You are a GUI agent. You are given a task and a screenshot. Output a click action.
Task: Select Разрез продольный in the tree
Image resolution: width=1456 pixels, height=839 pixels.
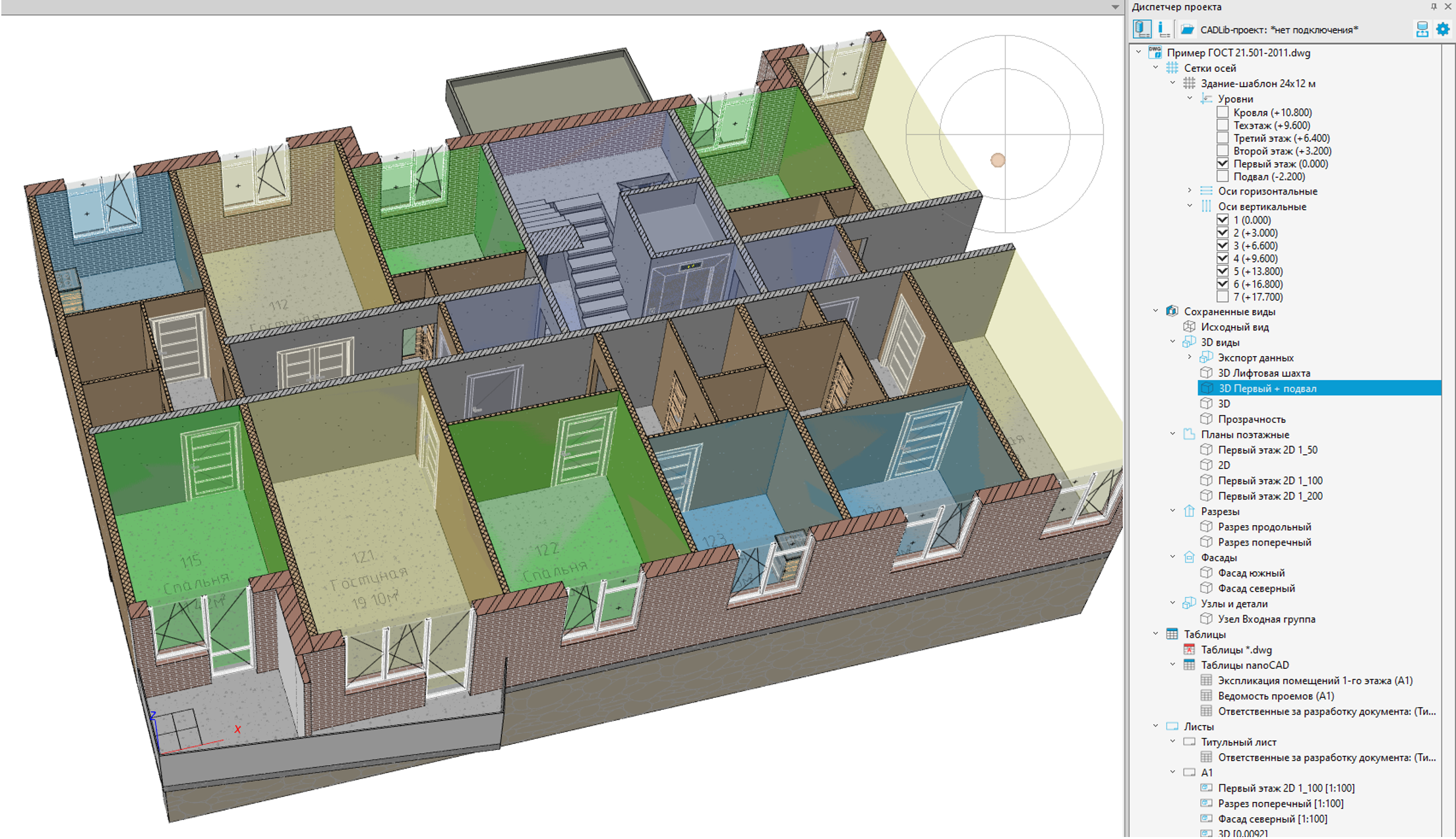click(x=1264, y=527)
